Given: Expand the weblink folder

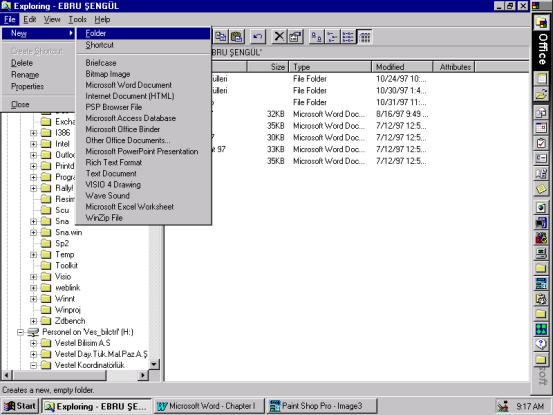Looking at the screenshot, I should point(34,288).
